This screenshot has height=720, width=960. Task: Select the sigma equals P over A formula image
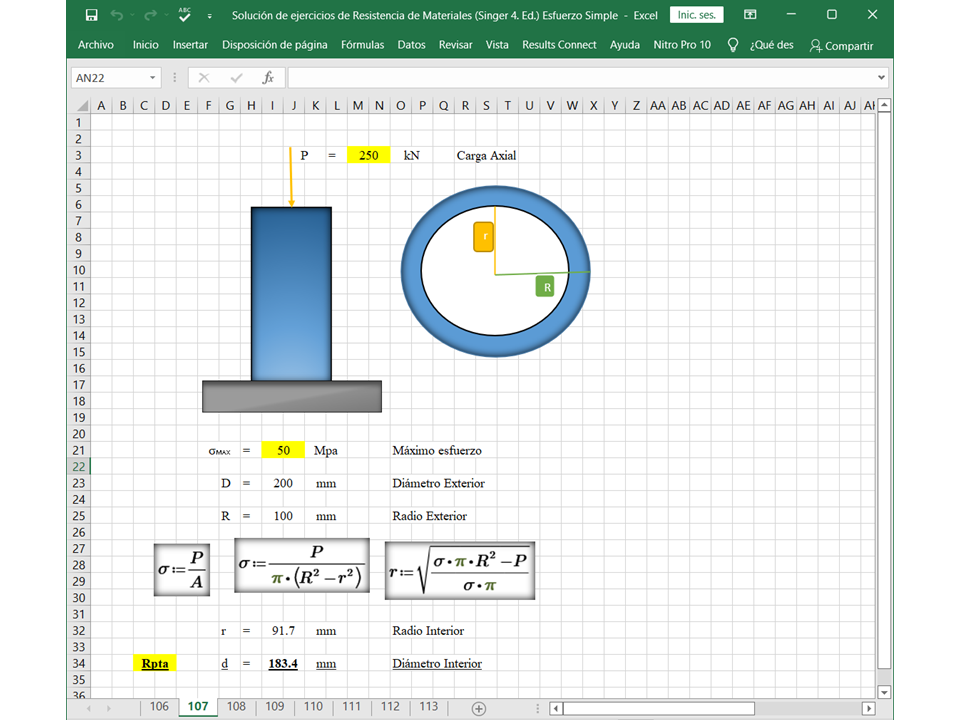tap(182, 570)
